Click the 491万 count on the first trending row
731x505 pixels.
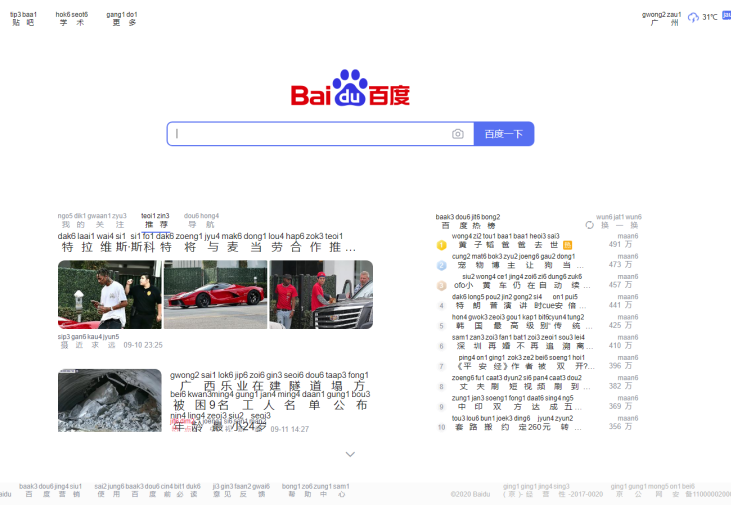[621, 244]
